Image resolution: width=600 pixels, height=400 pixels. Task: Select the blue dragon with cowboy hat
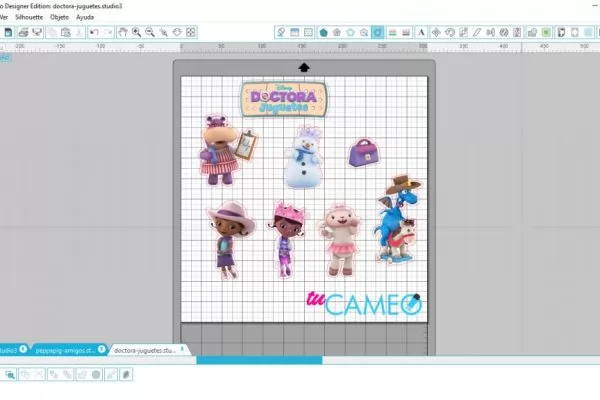tap(398, 219)
